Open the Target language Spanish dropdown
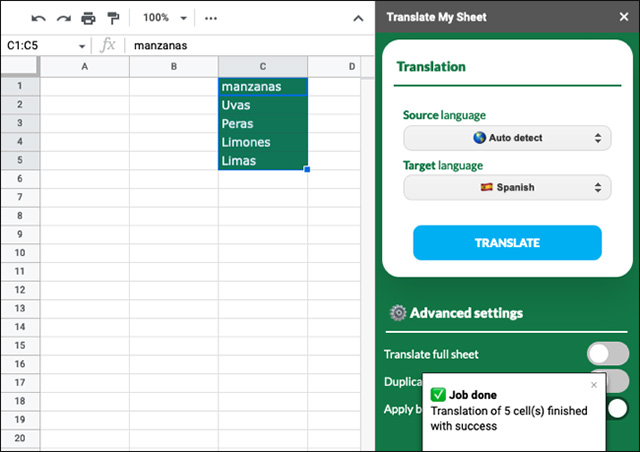Screen dimensions: 640x452 [x=507, y=187]
